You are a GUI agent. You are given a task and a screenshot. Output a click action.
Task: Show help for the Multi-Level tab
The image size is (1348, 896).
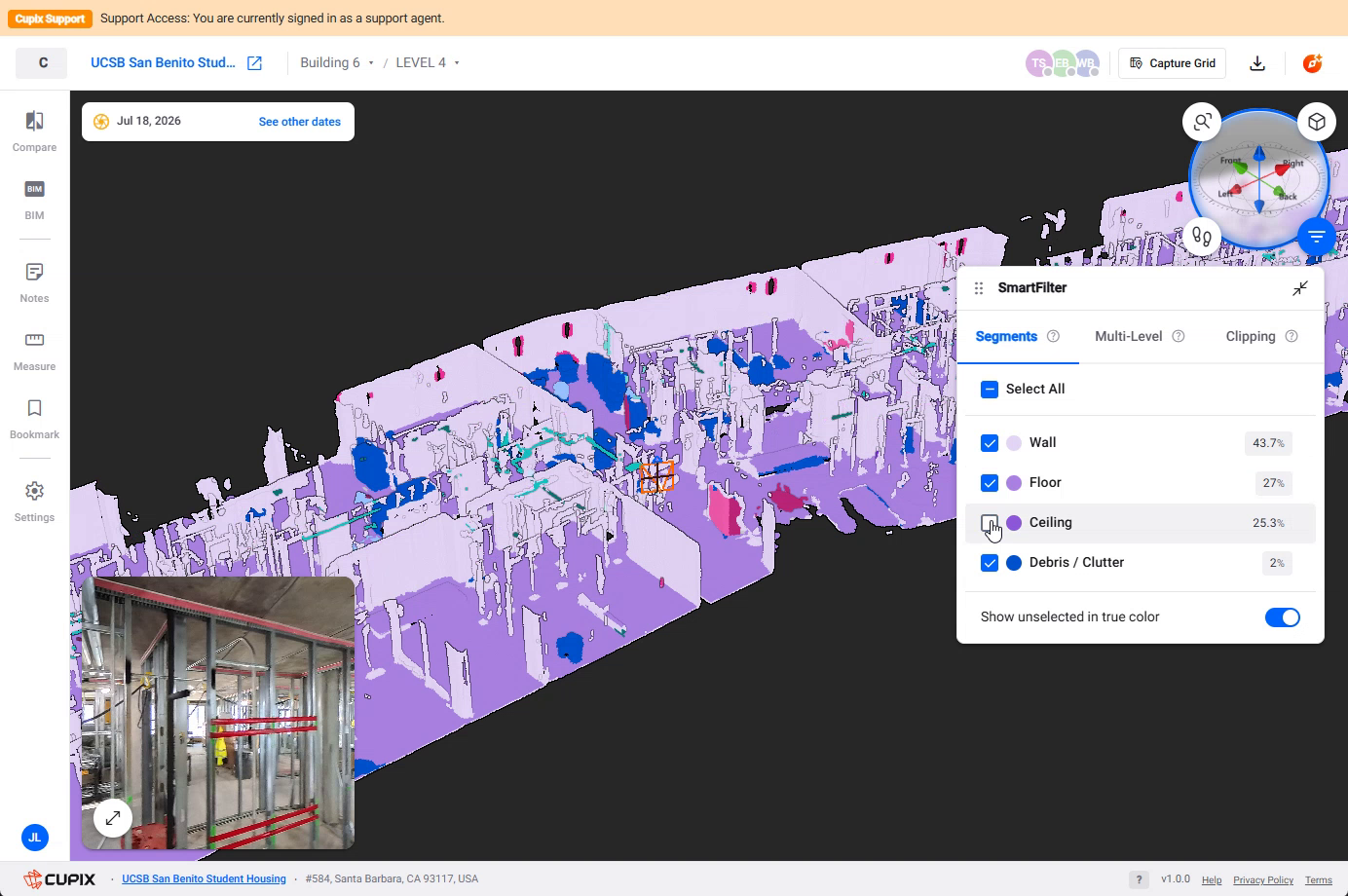coord(1179,336)
